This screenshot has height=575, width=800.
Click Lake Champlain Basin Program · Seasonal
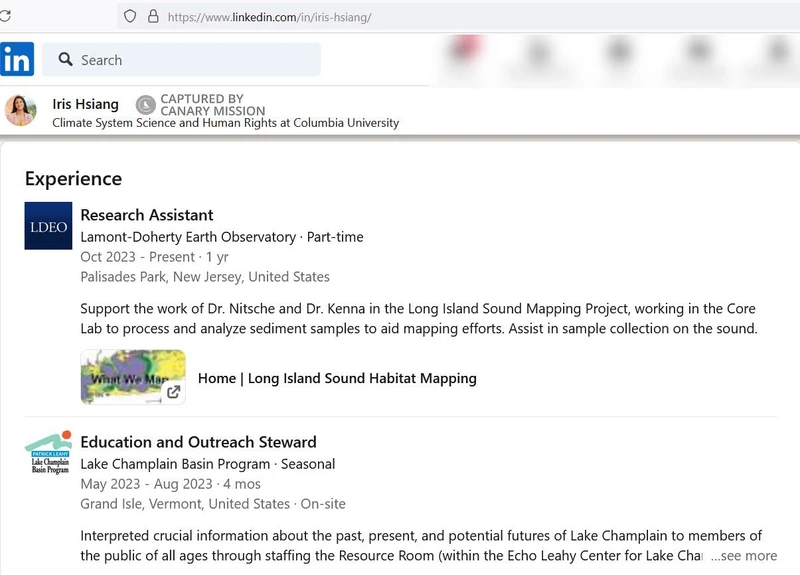point(208,464)
